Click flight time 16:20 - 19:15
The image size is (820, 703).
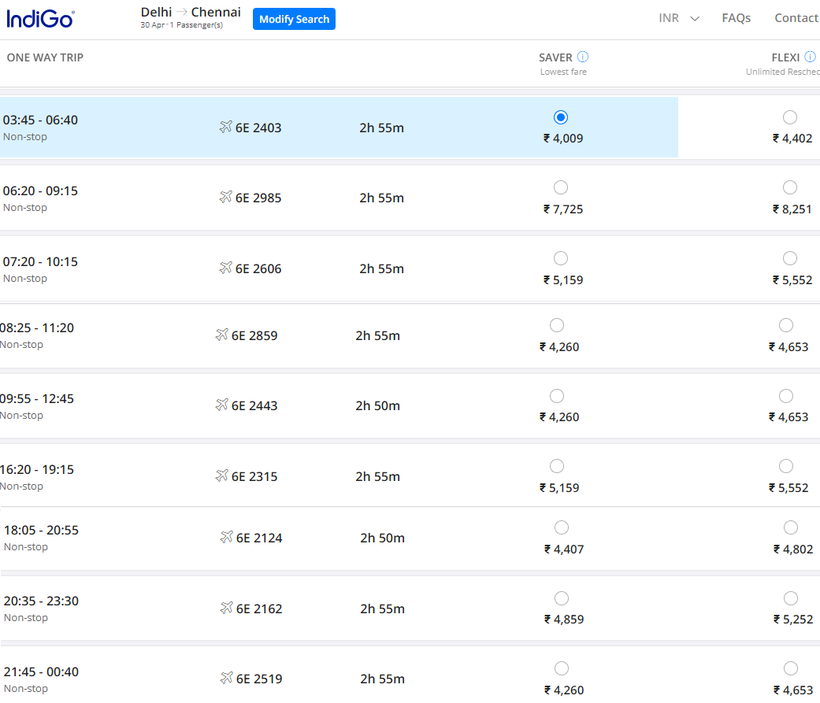[37, 470]
